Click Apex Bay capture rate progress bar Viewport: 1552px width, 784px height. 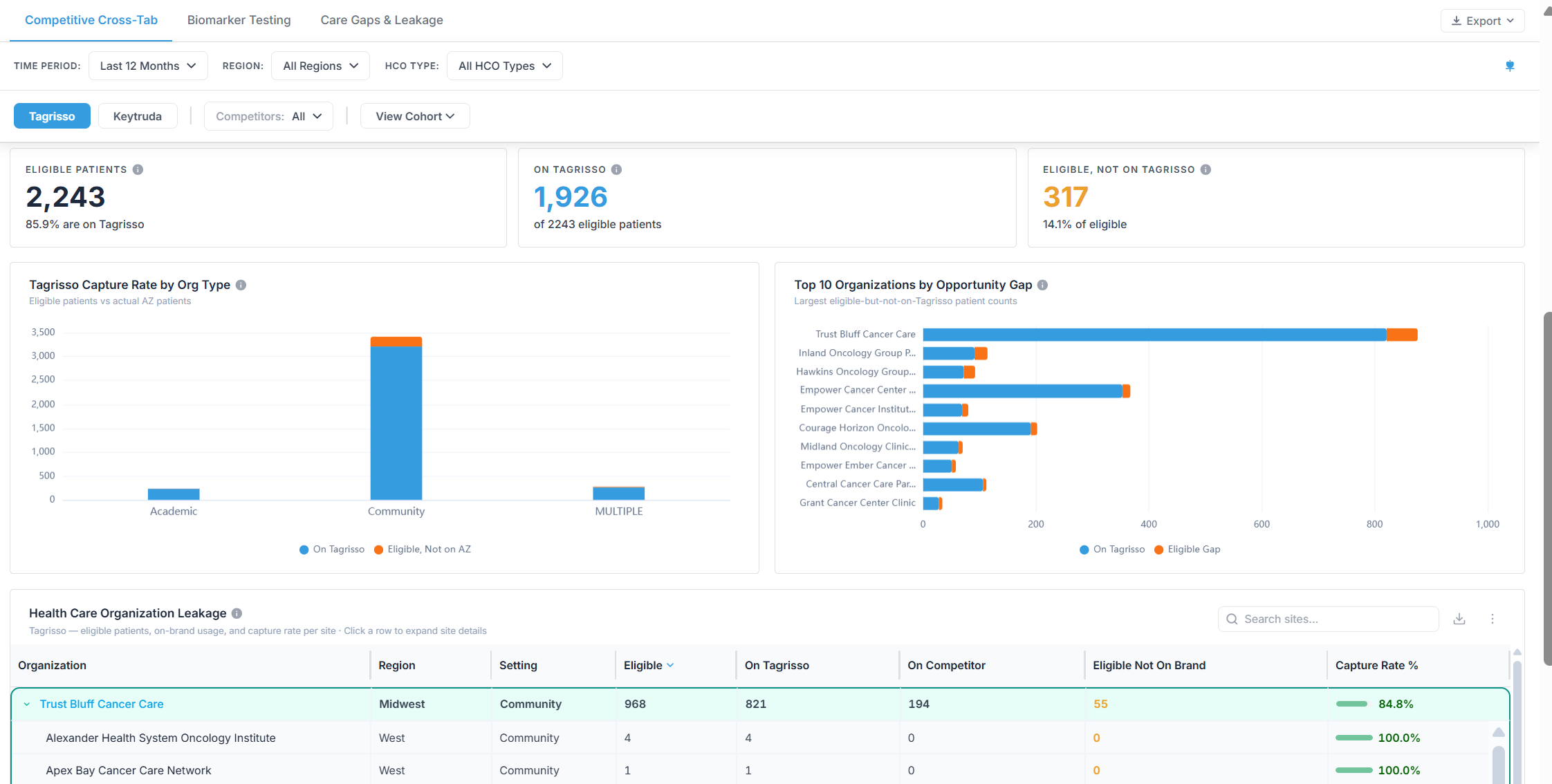pos(1354,770)
